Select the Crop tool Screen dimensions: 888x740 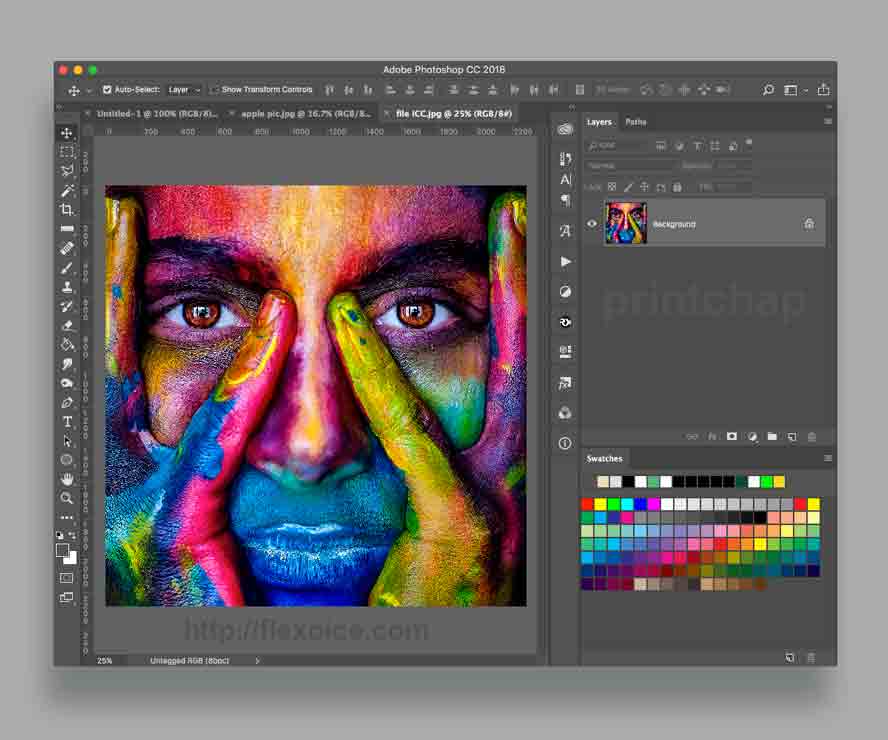click(x=67, y=209)
